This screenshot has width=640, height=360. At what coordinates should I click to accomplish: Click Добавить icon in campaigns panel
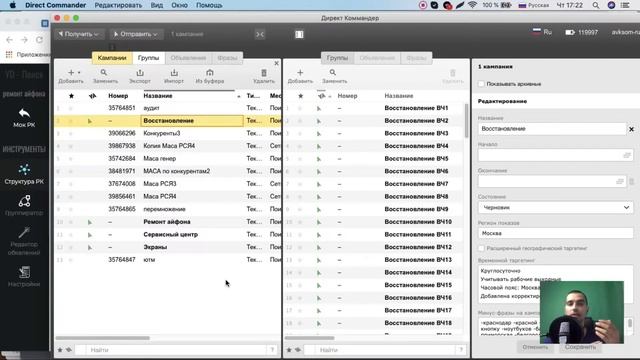point(71,73)
